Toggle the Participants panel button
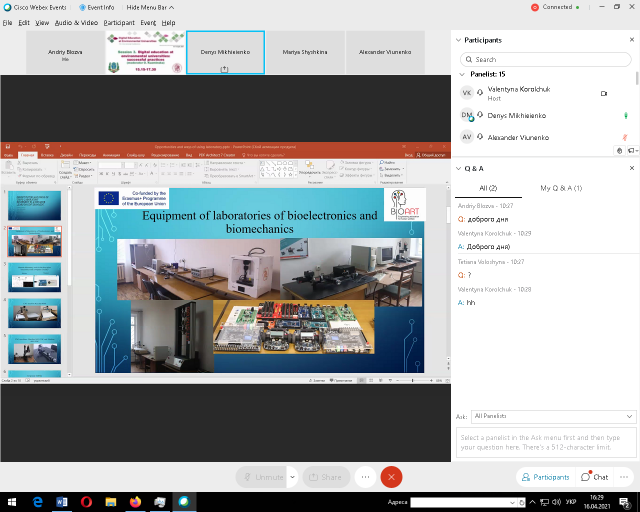The height and width of the screenshot is (512, 640). tap(544, 477)
